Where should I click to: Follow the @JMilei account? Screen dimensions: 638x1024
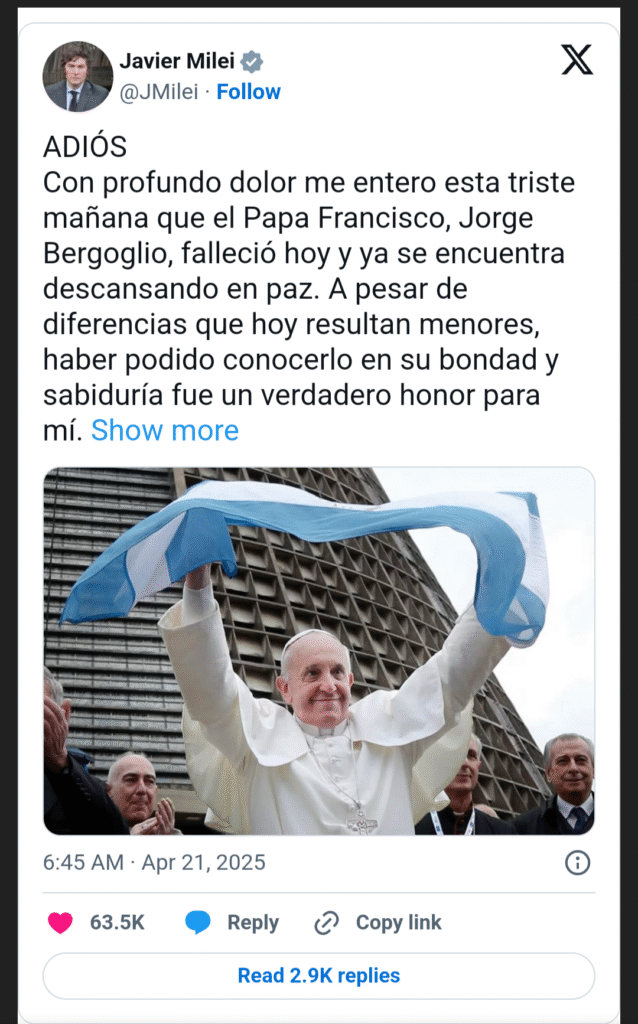coord(248,92)
